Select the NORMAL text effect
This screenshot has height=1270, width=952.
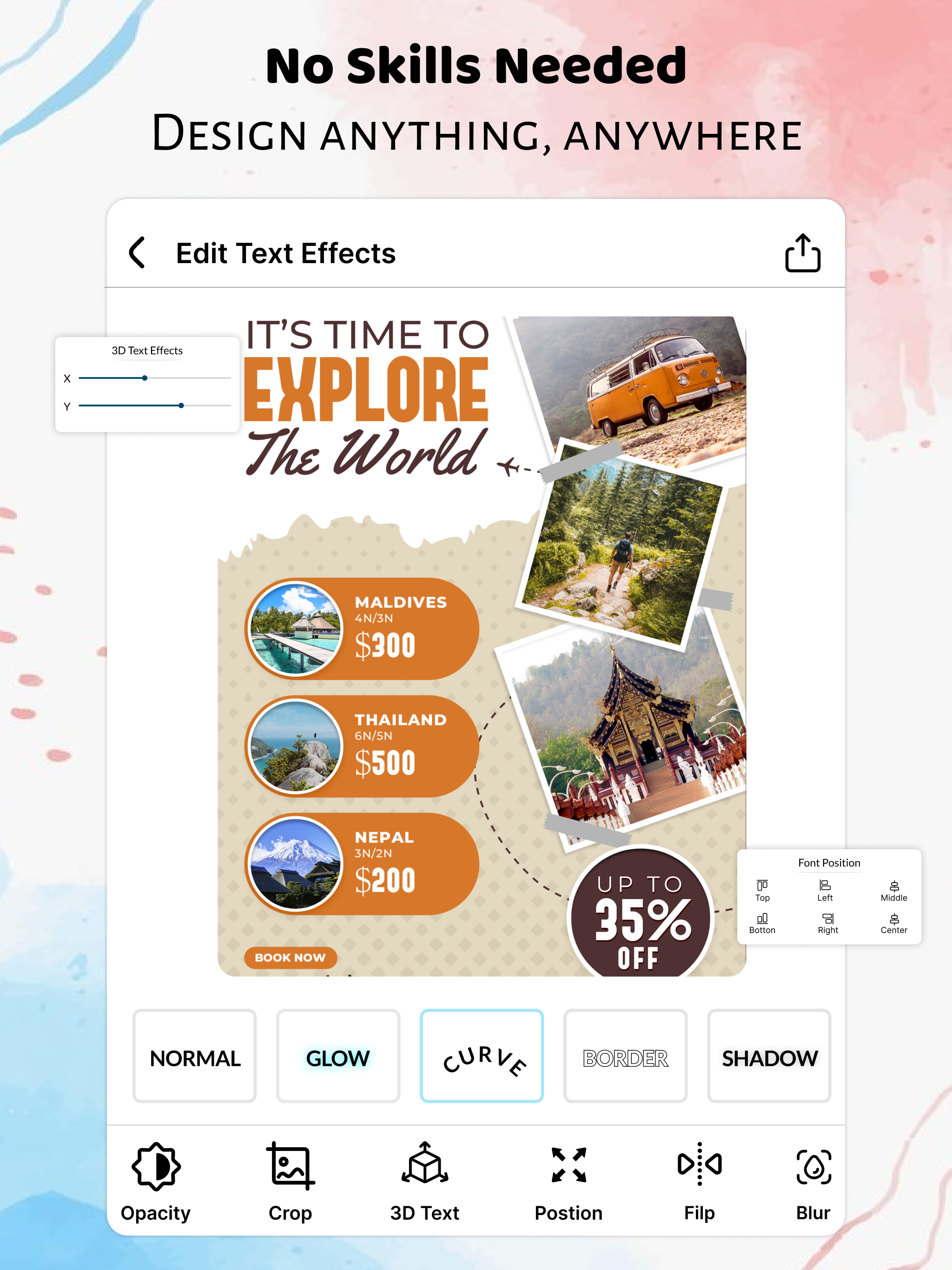[195, 1056]
